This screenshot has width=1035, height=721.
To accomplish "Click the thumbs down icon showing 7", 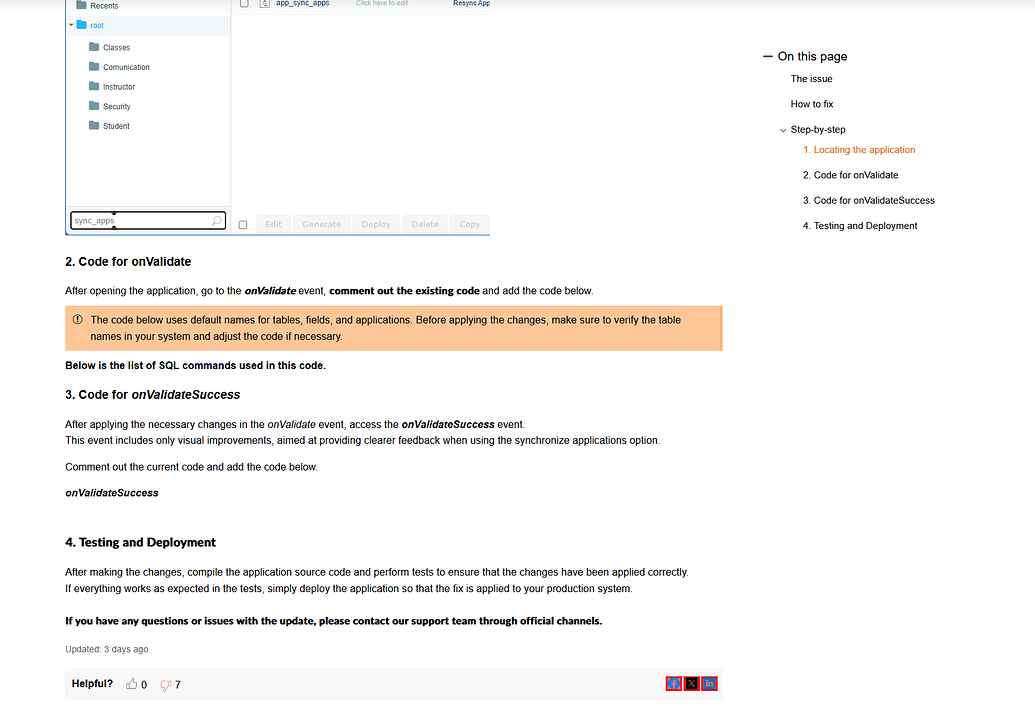I will pyautogui.click(x=165, y=684).
